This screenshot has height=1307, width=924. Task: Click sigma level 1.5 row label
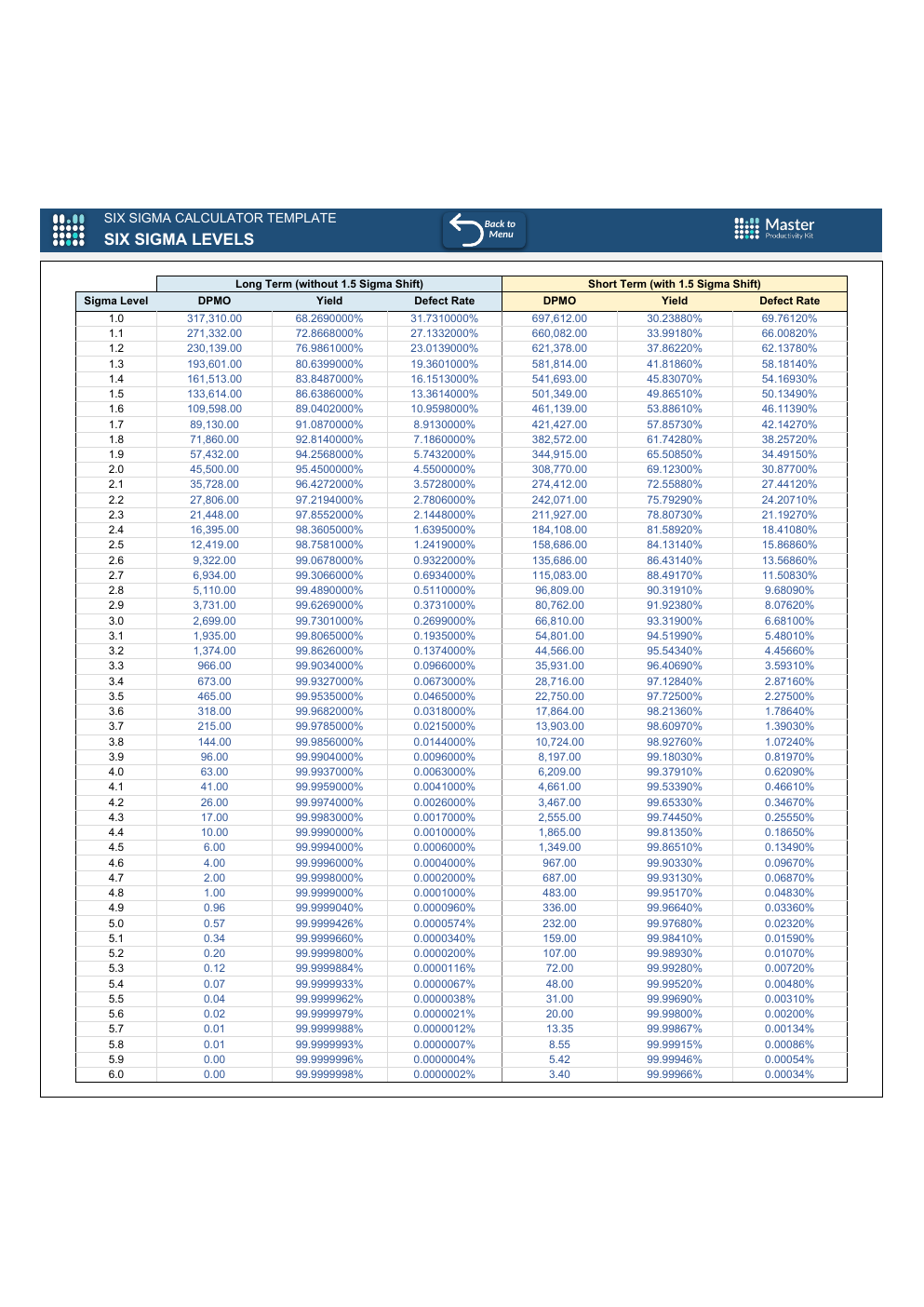coord(116,394)
